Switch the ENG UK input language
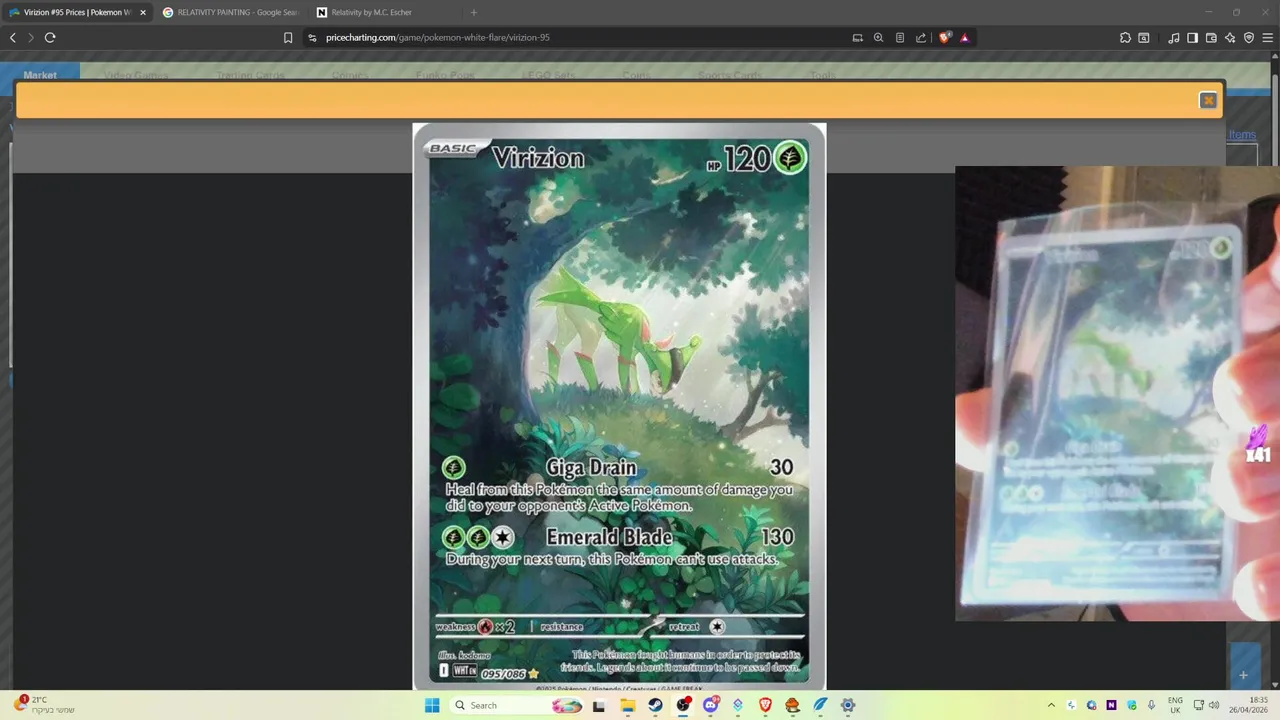The width and height of the screenshot is (1280, 720). pyautogui.click(x=1175, y=705)
